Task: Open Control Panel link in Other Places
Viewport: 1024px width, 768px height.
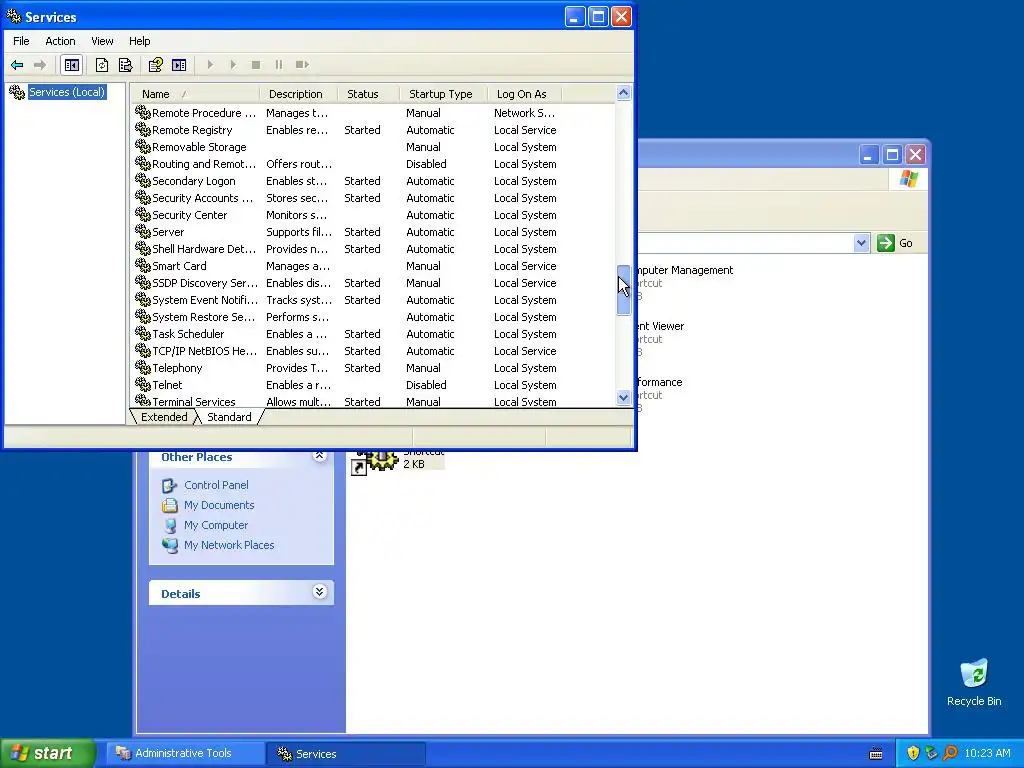Action: [216, 485]
